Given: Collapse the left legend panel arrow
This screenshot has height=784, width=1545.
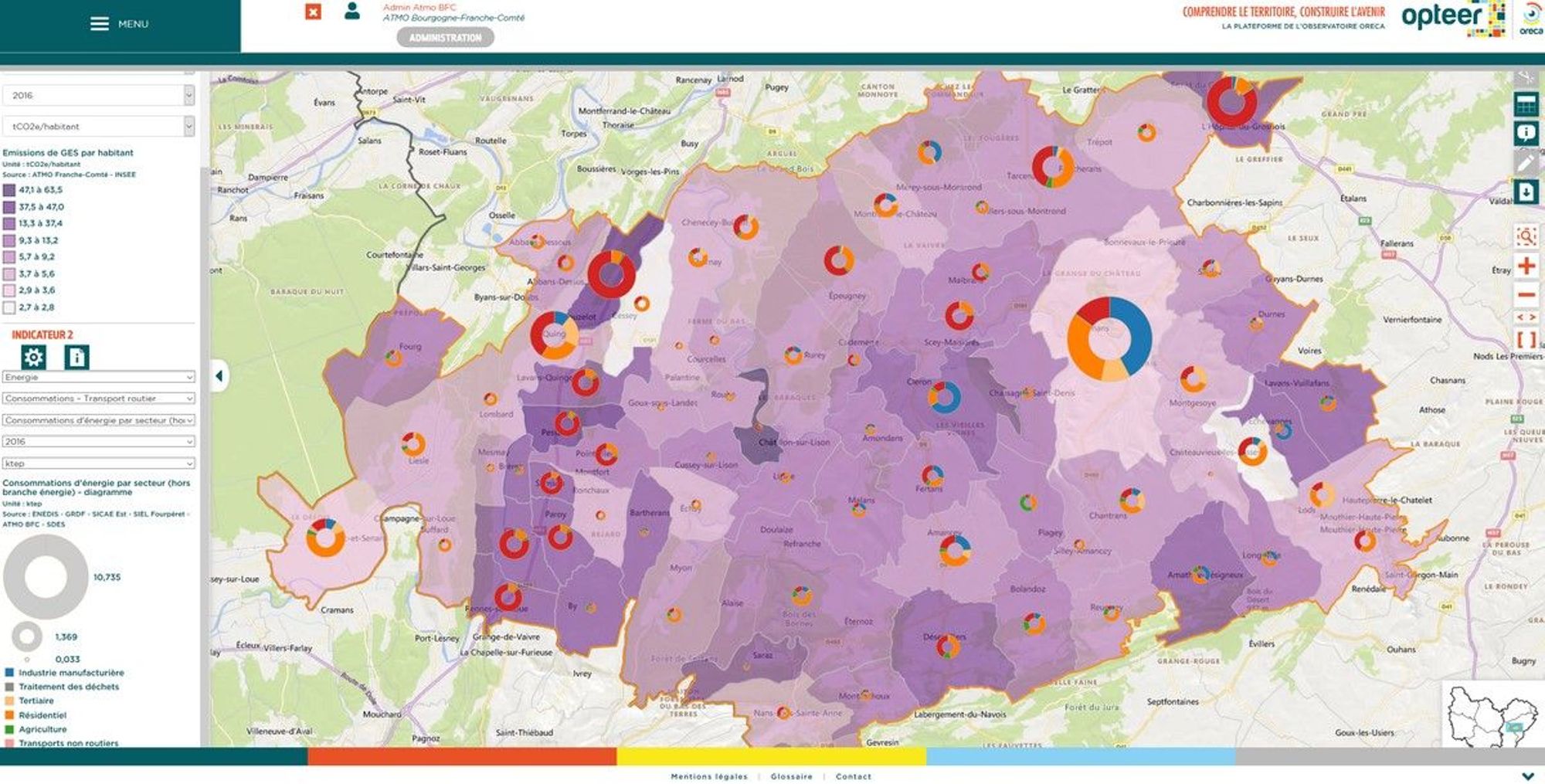Looking at the screenshot, I should (219, 376).
